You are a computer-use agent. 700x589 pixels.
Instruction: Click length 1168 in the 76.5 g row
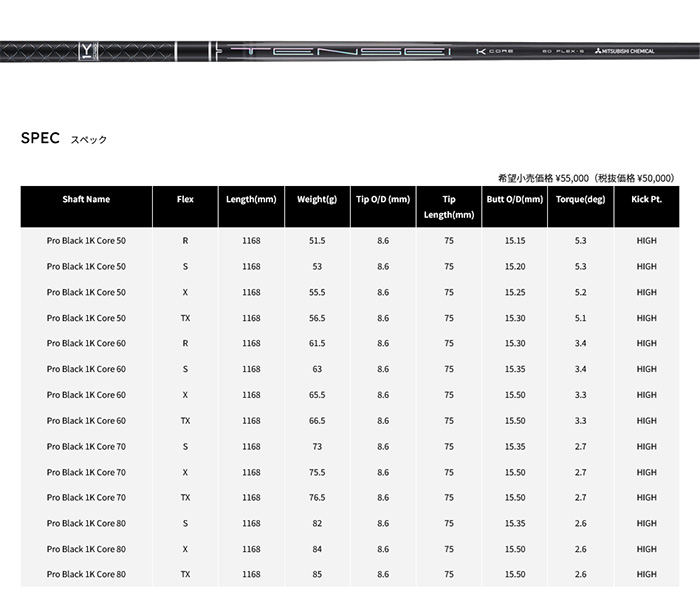point(251,497)
